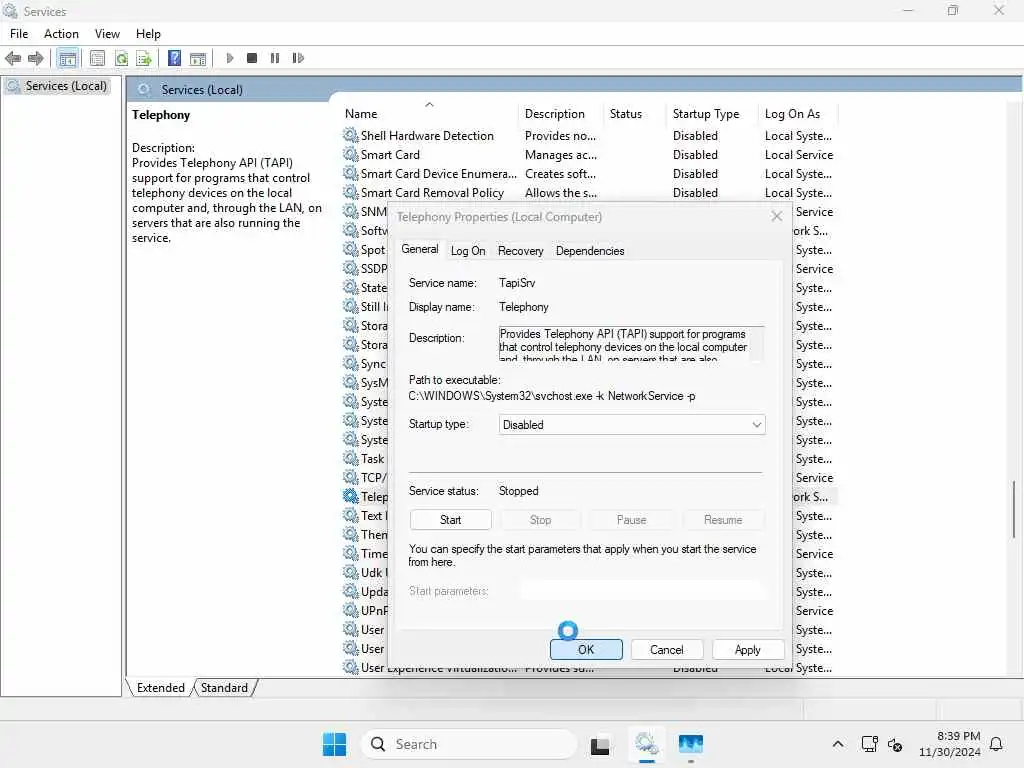Open the Help toolbar icon
This screenshot has height=768, width=1024.
pos(174,58)
